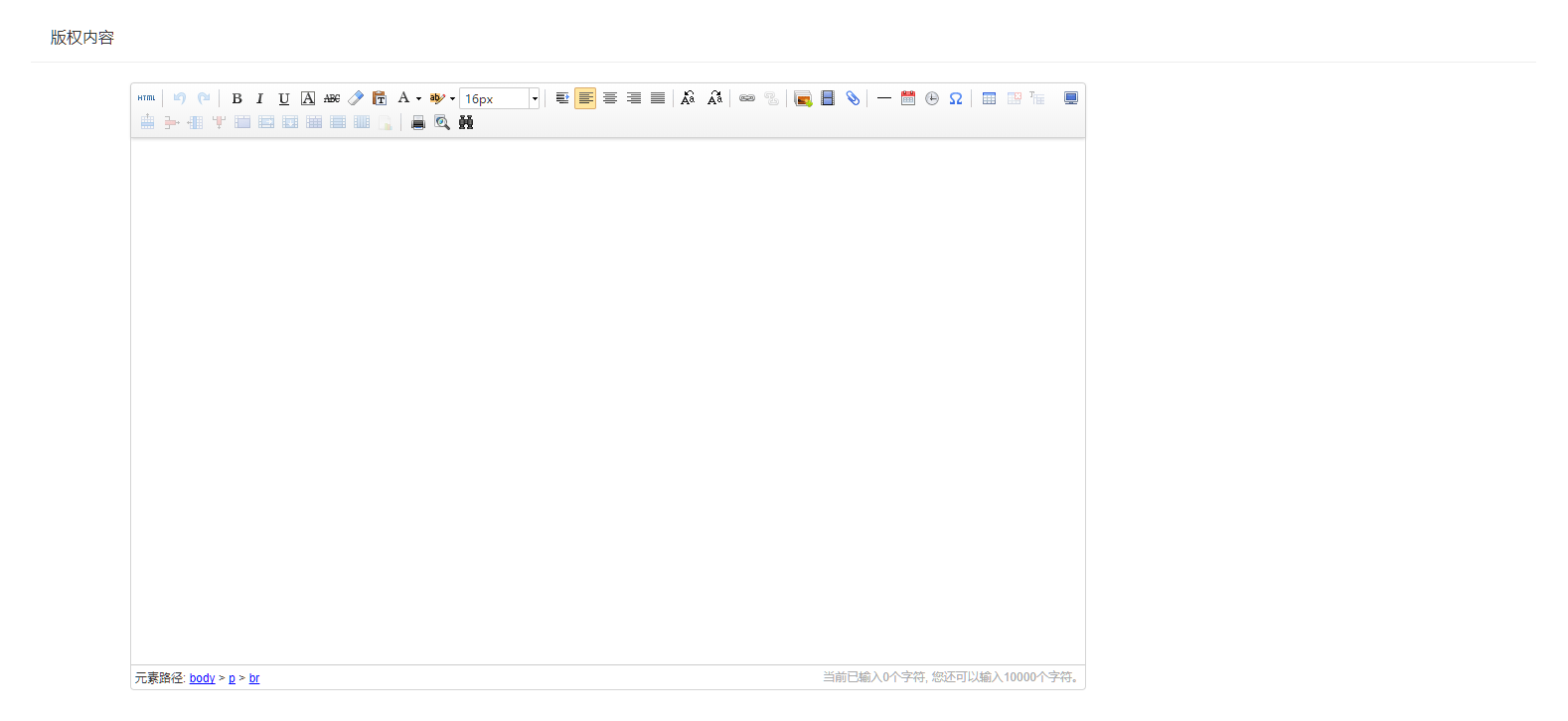Open the multi-image upload icon
1568x721 pixels.
803,98
